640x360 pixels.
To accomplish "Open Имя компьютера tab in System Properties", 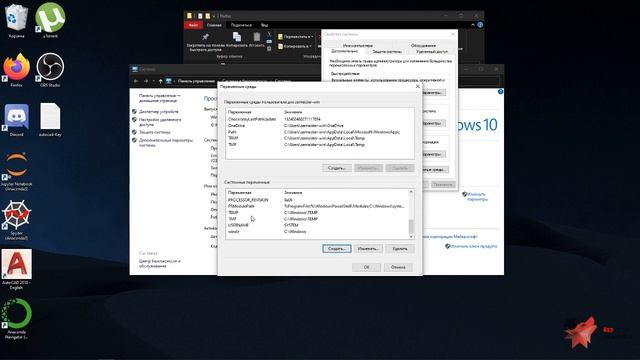I will (358, 46).
